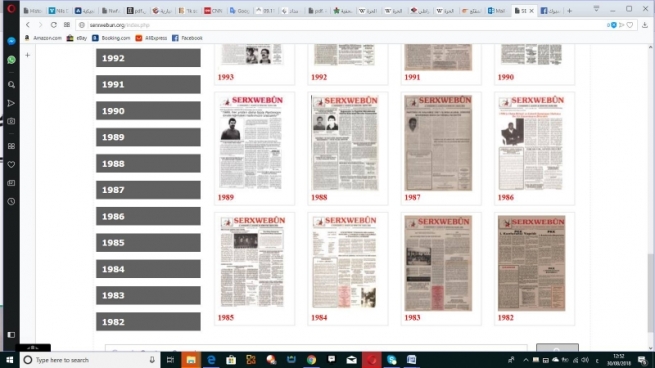655x368 pixels.
Task: Reload the current page
Action: (x=53, y=25)
